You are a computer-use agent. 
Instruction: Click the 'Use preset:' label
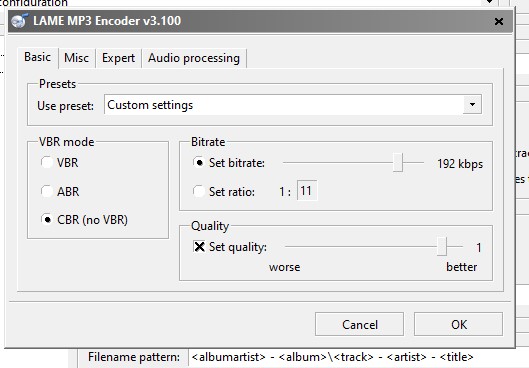[65, 106]
